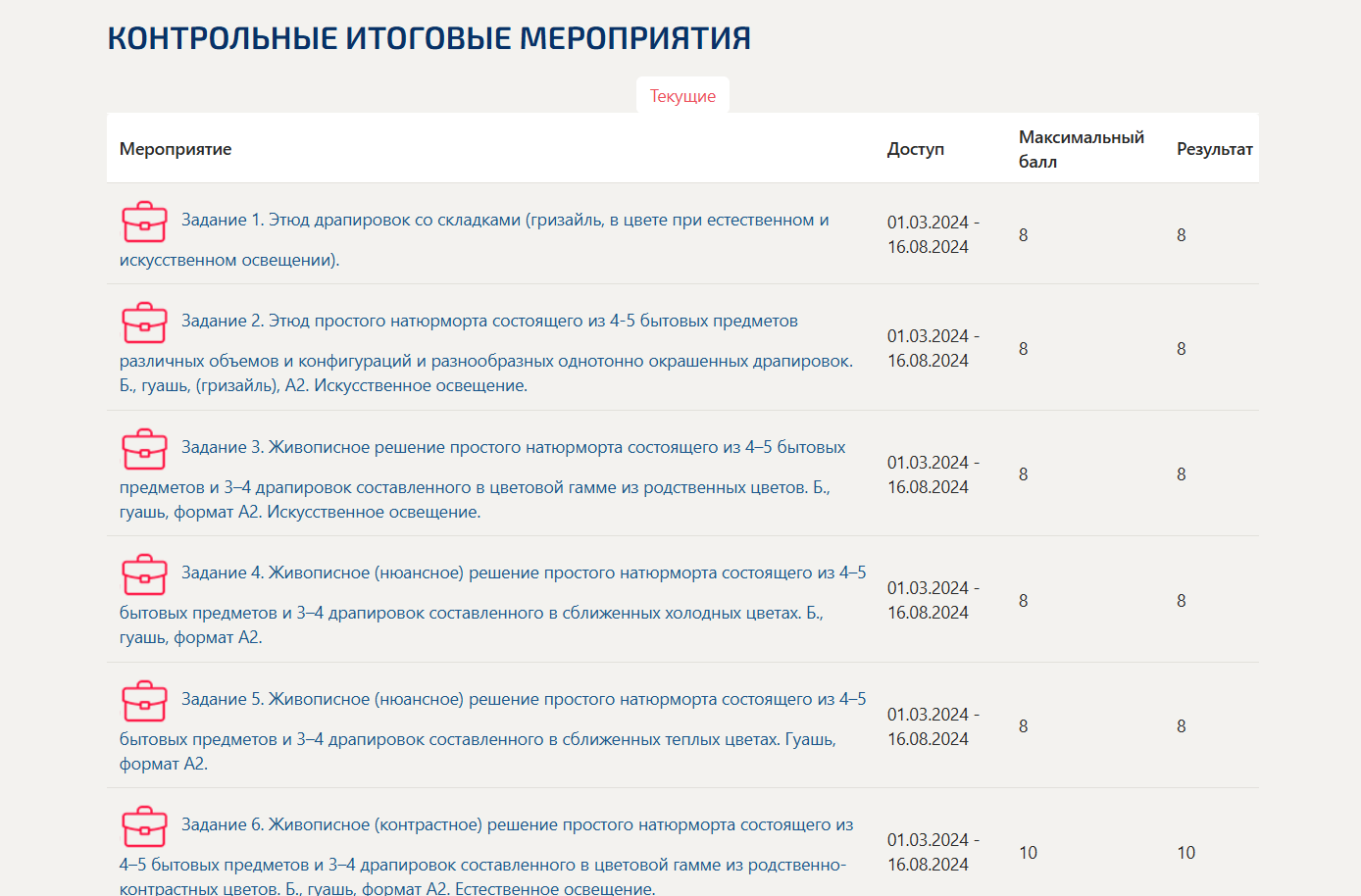Open Задание 2 simple still life link
The image size is (1361, 896).
coord(486,353)
